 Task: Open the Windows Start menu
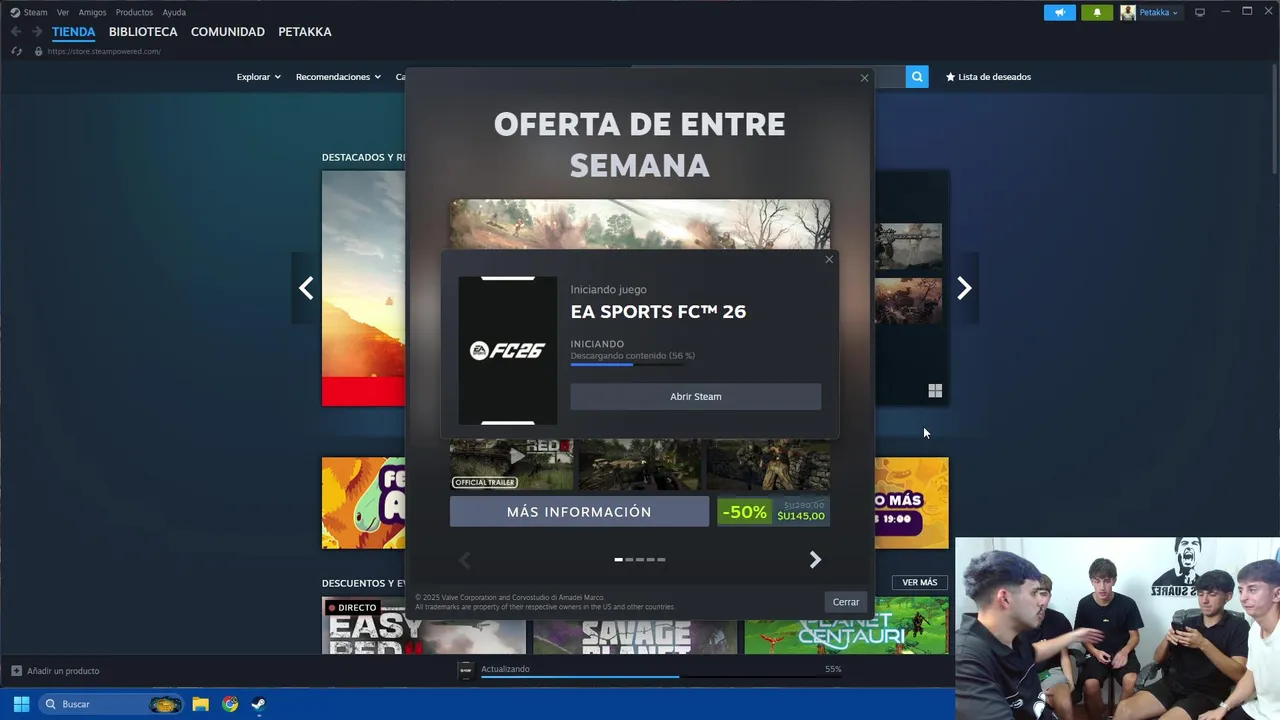[21, 704]
